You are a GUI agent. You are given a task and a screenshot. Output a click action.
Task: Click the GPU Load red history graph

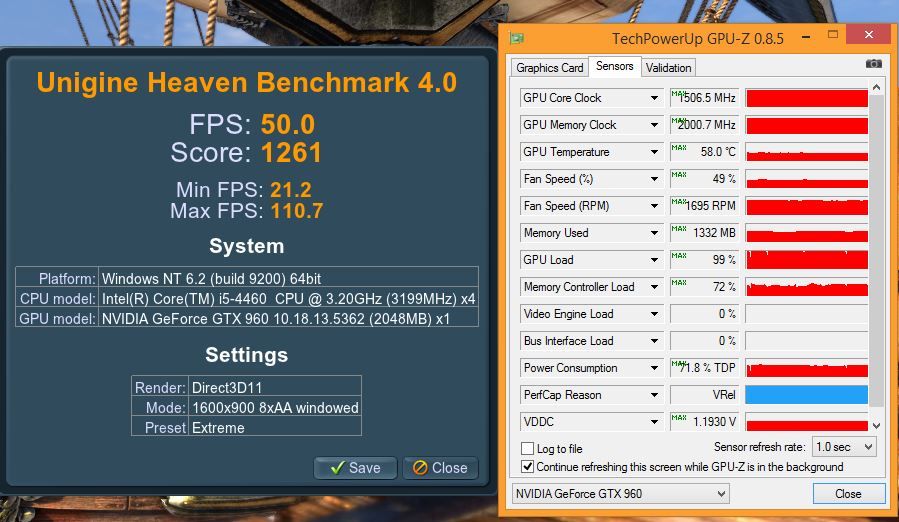tap(807, 260)
